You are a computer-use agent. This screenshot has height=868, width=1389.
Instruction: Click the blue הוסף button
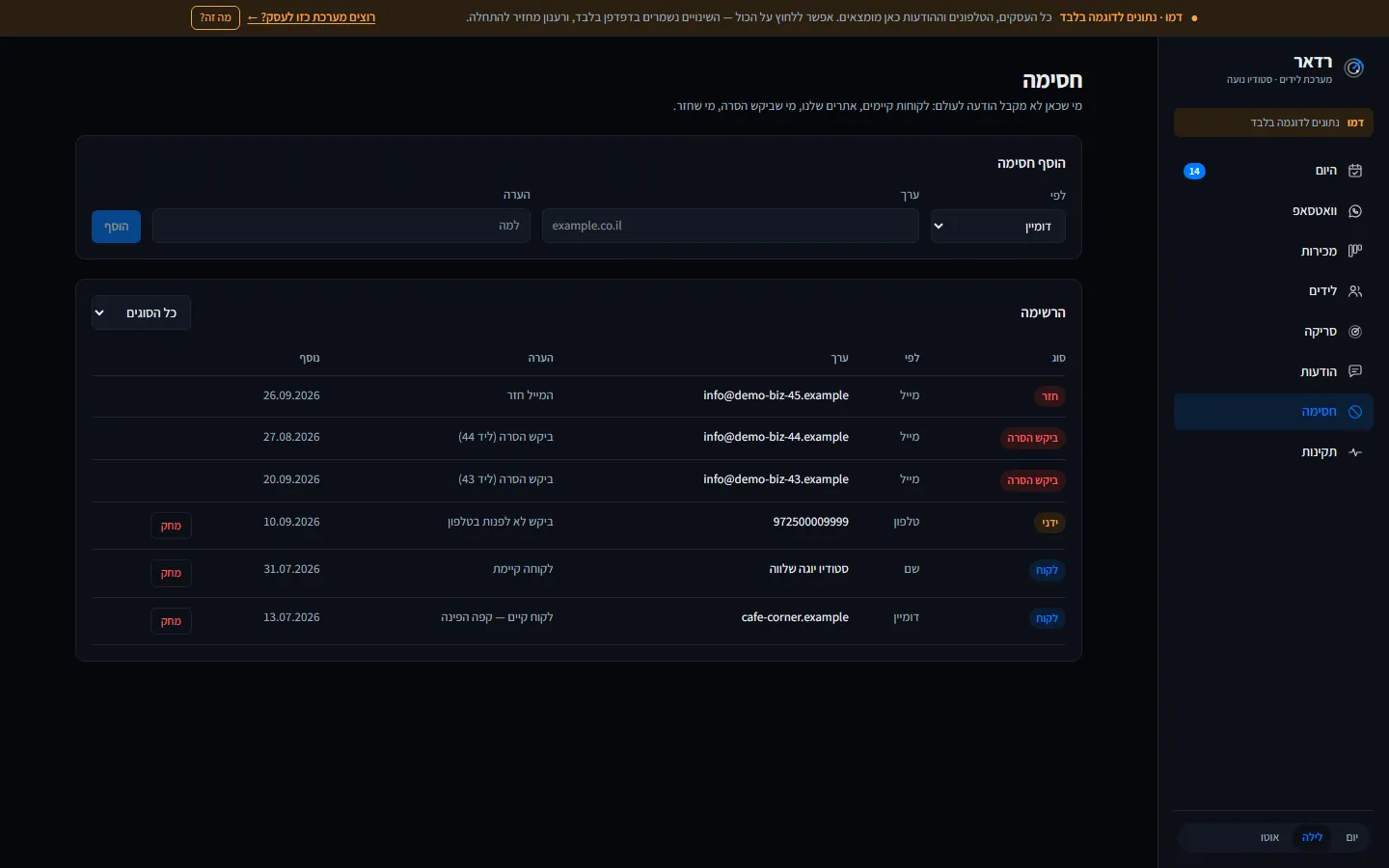point(116,227)
